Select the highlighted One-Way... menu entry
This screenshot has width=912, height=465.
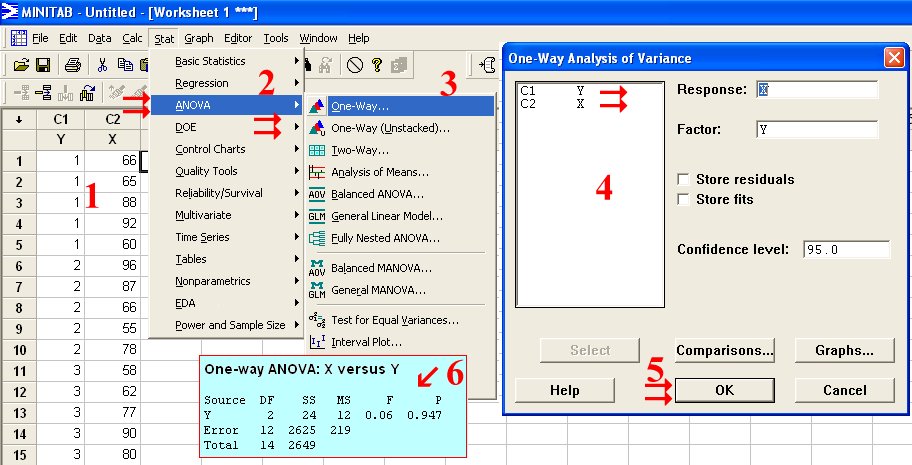click(400, 107)
